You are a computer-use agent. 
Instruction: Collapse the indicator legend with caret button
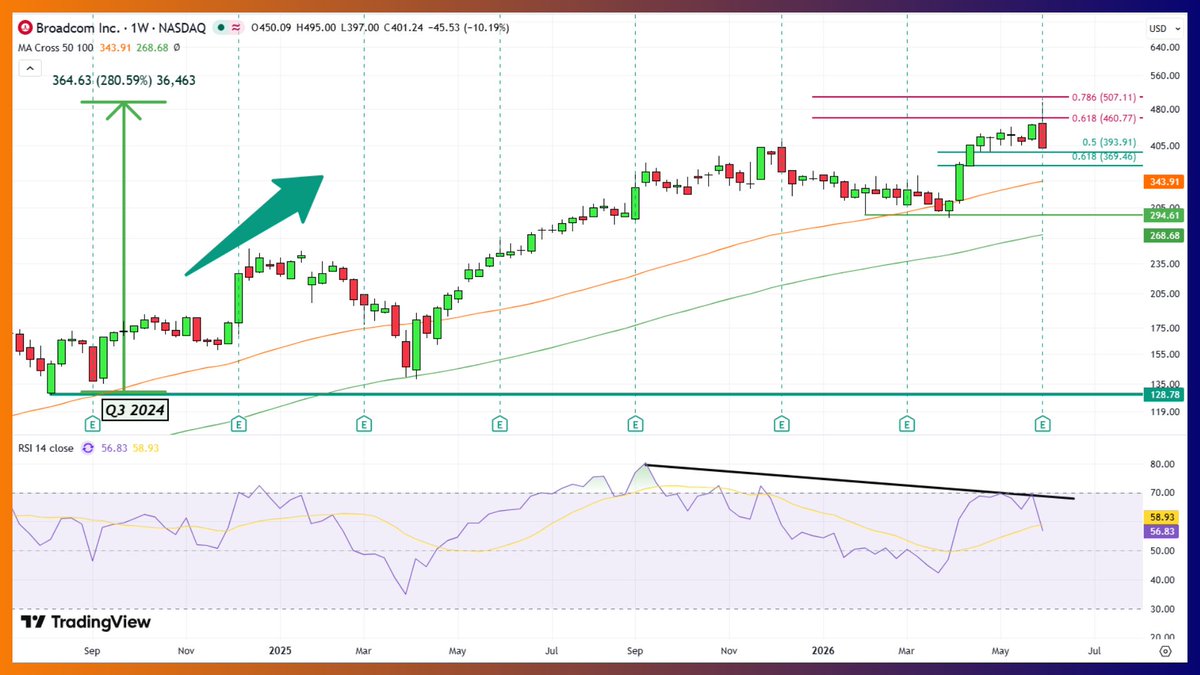coord(29,70)
